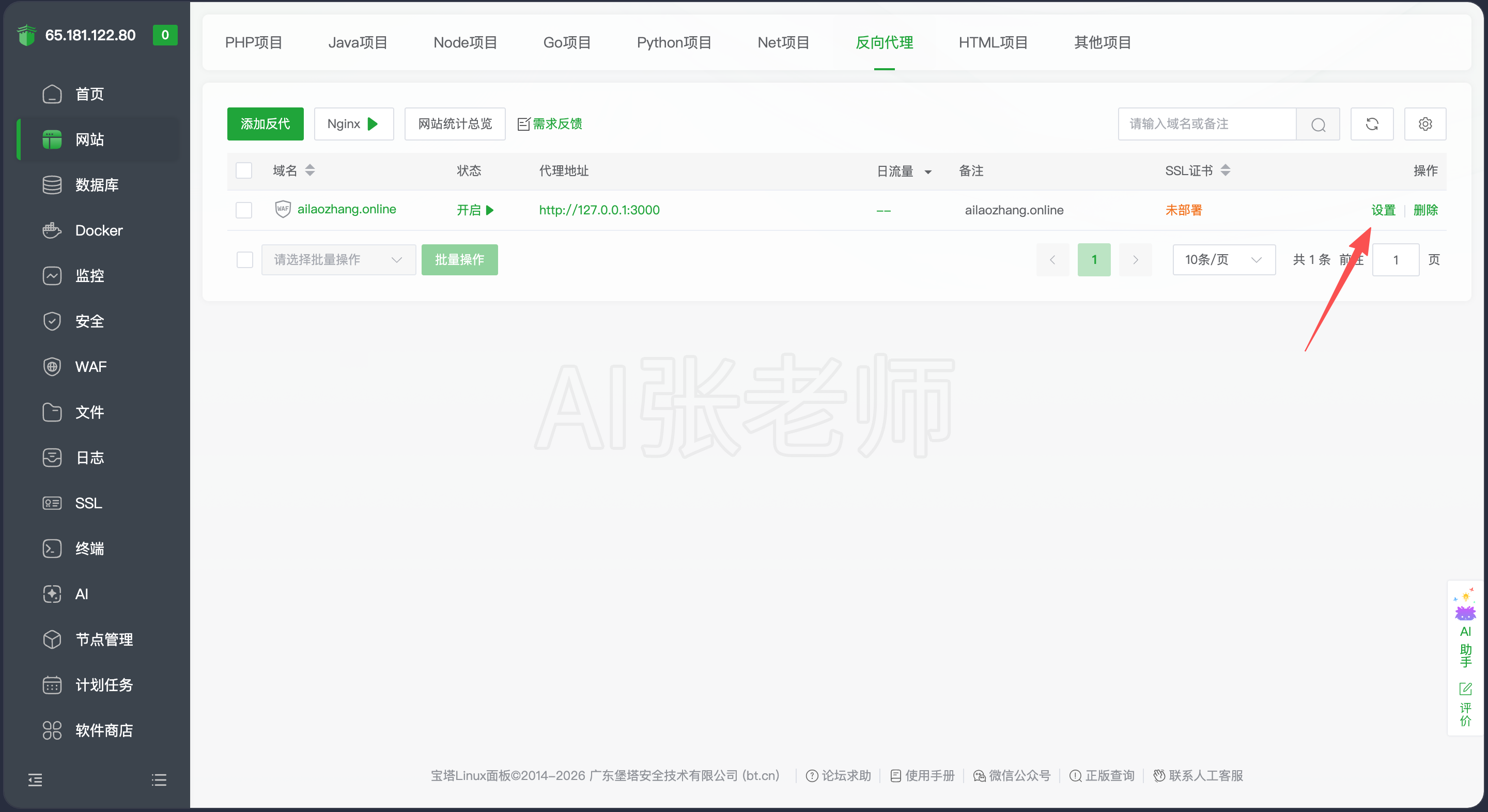This screenshot has width=1488, height=812.
Task: Switch to the Net项目 tab
Action: [783, 43]
